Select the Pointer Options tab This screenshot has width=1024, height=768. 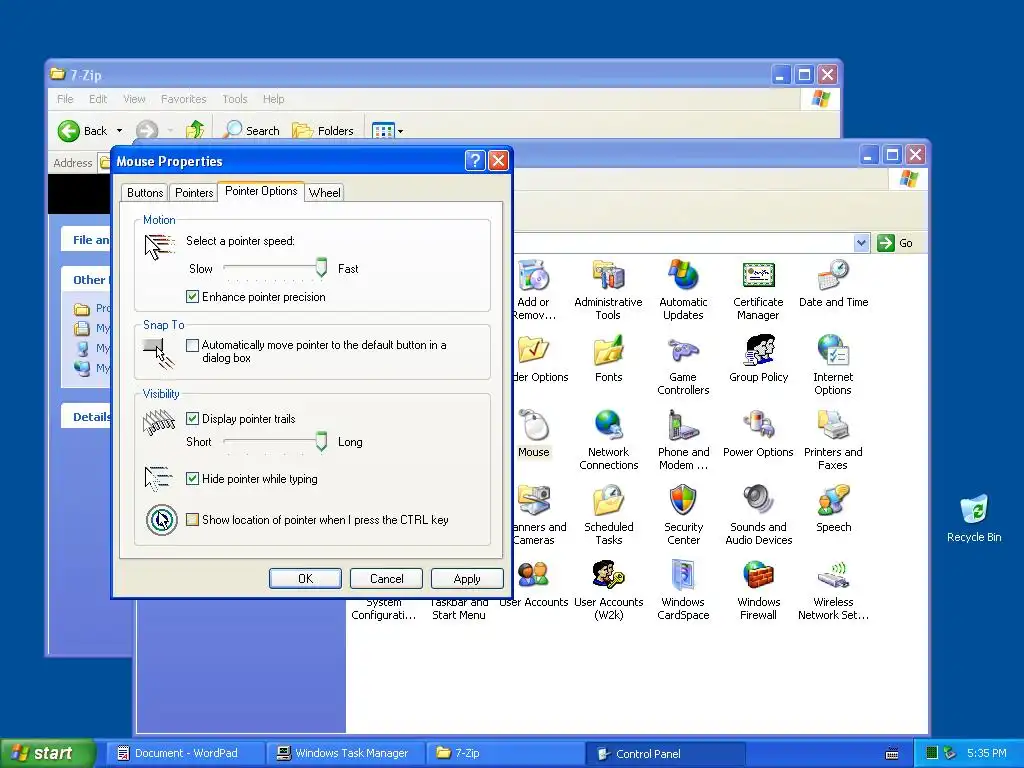pyautogui.click(x=261, y=191)
